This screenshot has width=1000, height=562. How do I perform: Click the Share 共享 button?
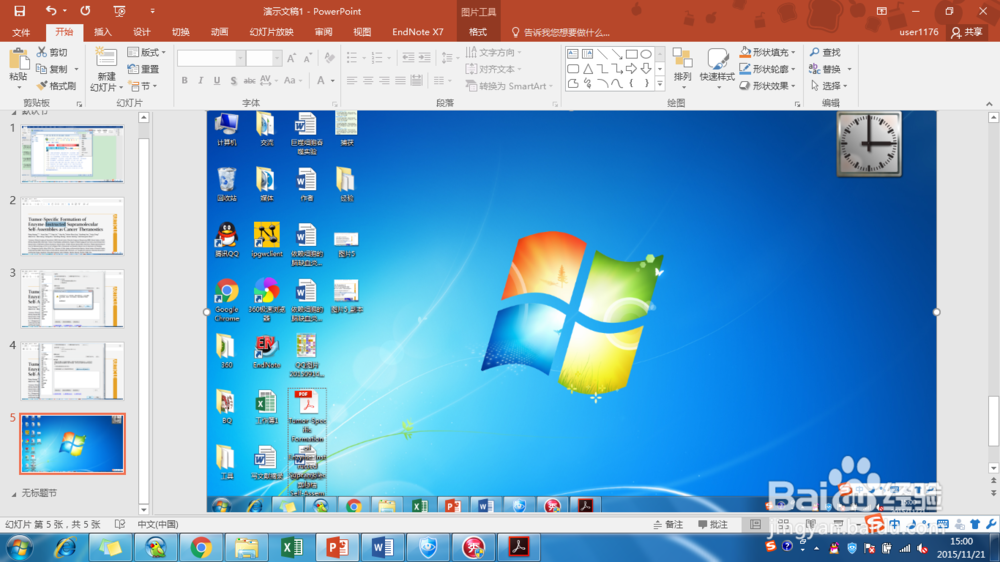point(967,32)
